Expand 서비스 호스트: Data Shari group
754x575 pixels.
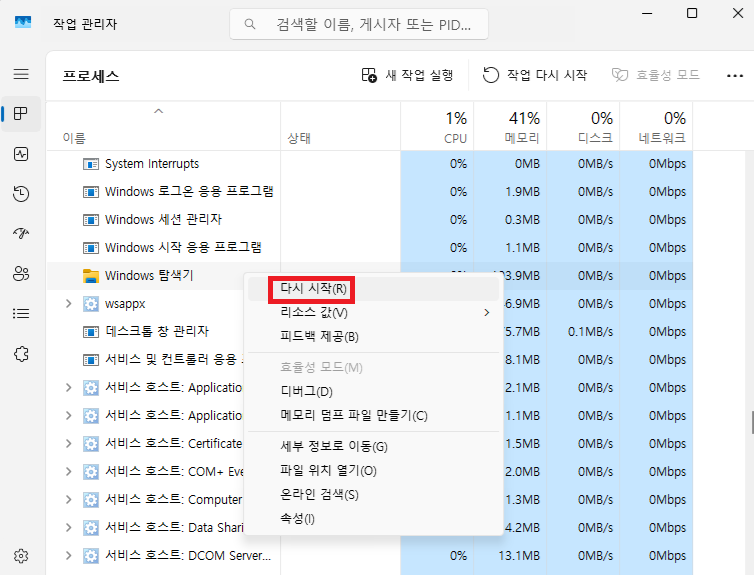tap(68, 527)
